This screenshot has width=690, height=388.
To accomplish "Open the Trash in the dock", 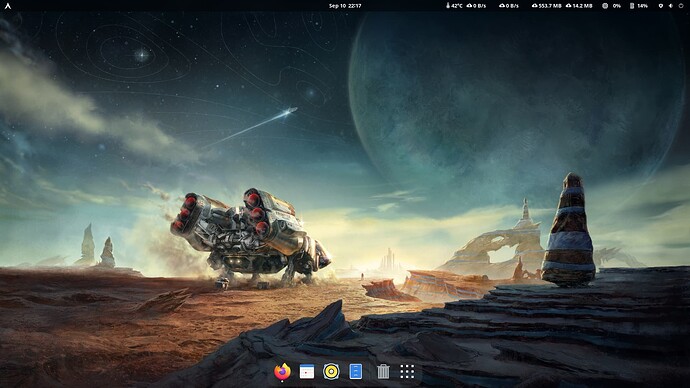I will point(383,372).
